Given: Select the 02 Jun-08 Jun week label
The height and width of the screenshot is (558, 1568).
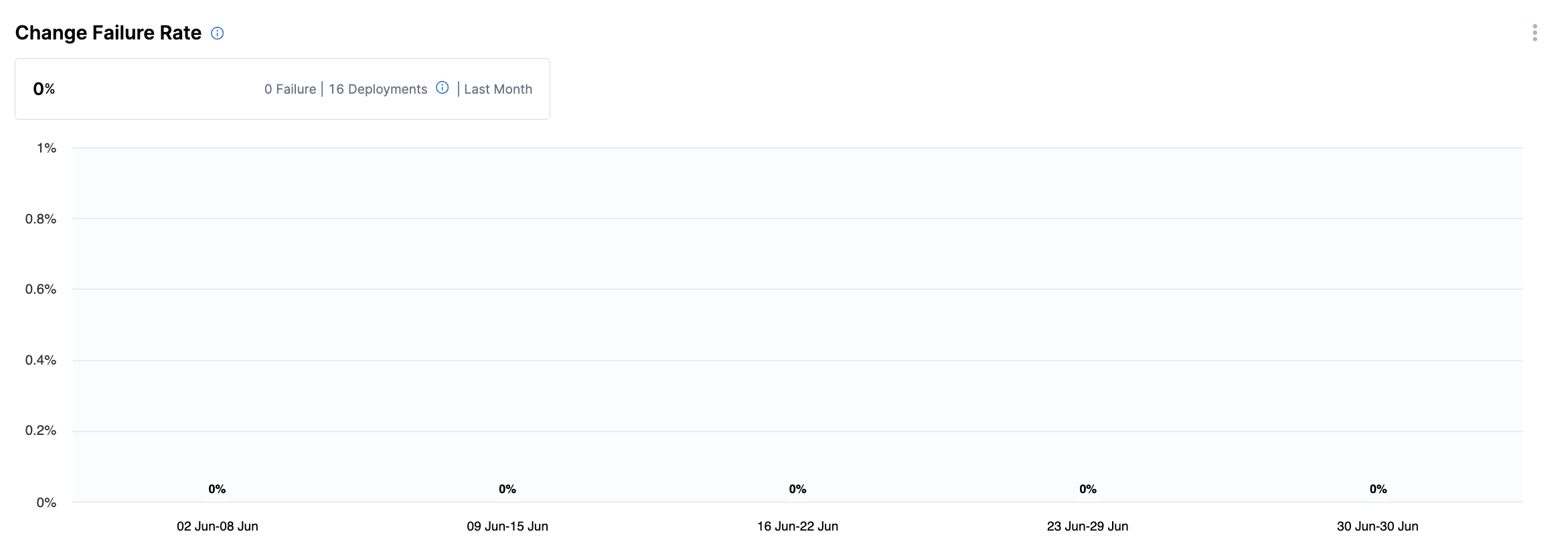Looking at the screenshot, I should click(217, 527).
